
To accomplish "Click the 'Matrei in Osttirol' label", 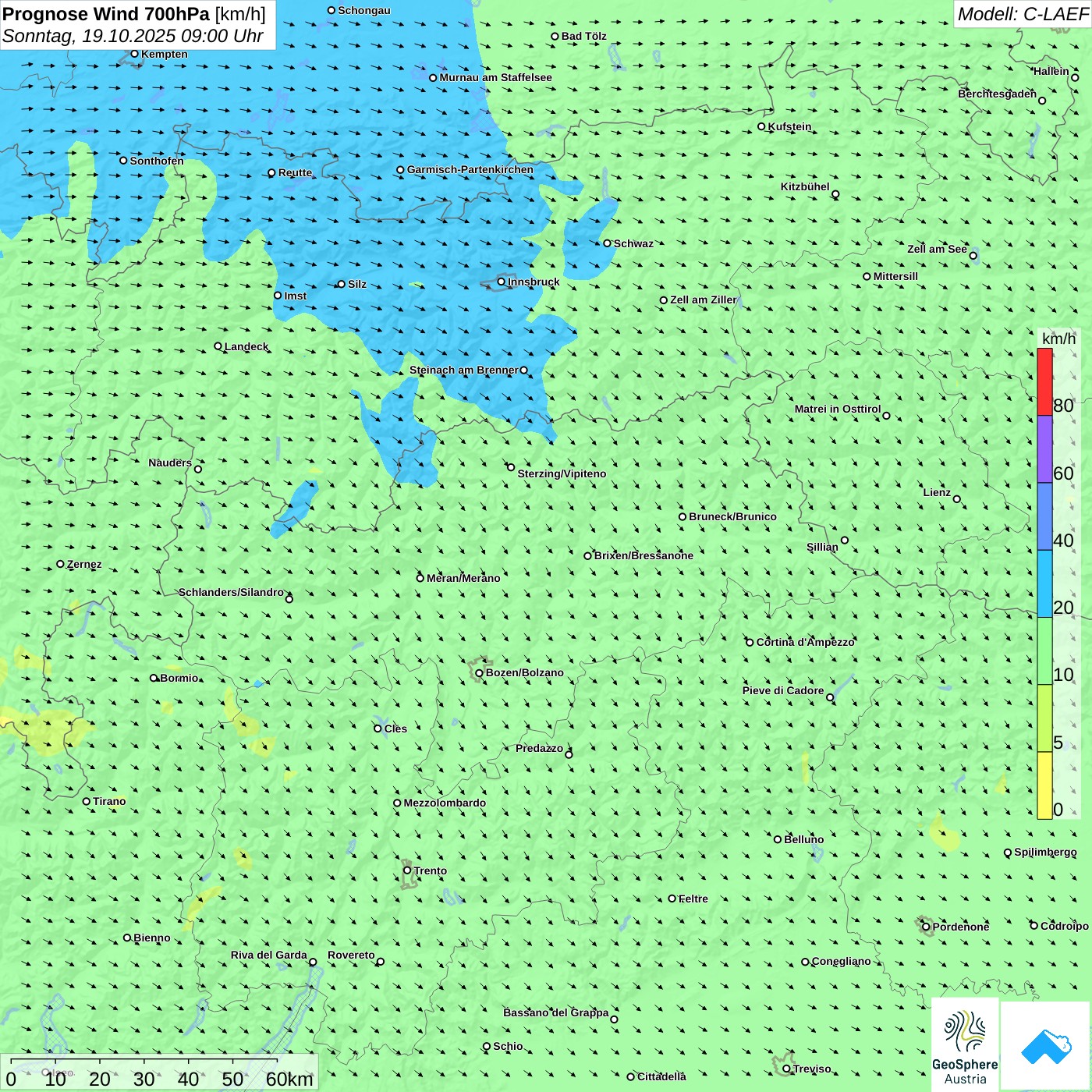I will pos(838,409).
